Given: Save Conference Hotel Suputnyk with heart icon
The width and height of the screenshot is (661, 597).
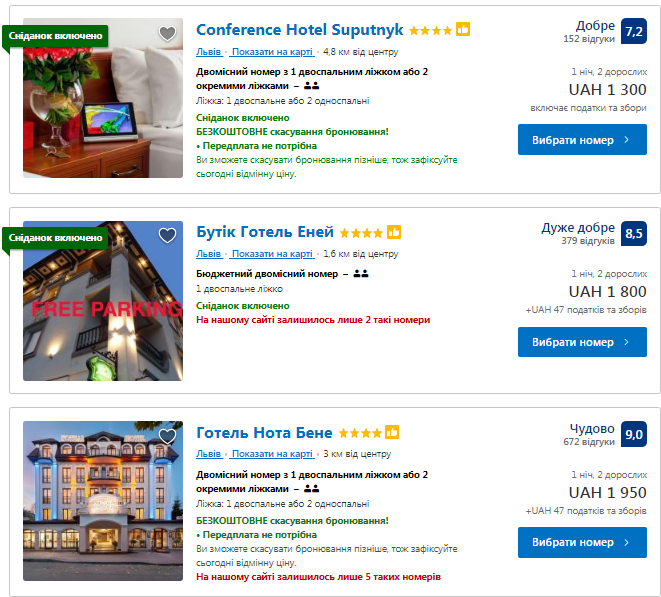Looking at the screenshot, I should [167, 33].
